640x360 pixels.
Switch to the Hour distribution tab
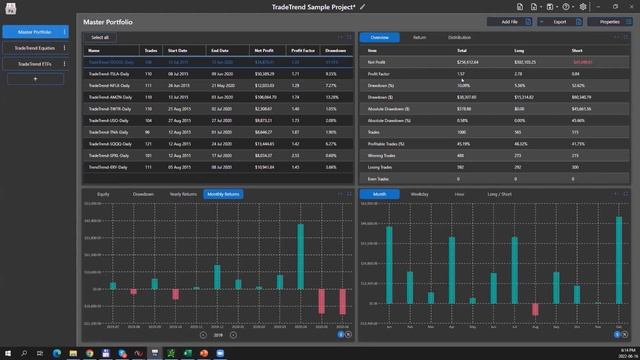(x=459, y=194)
